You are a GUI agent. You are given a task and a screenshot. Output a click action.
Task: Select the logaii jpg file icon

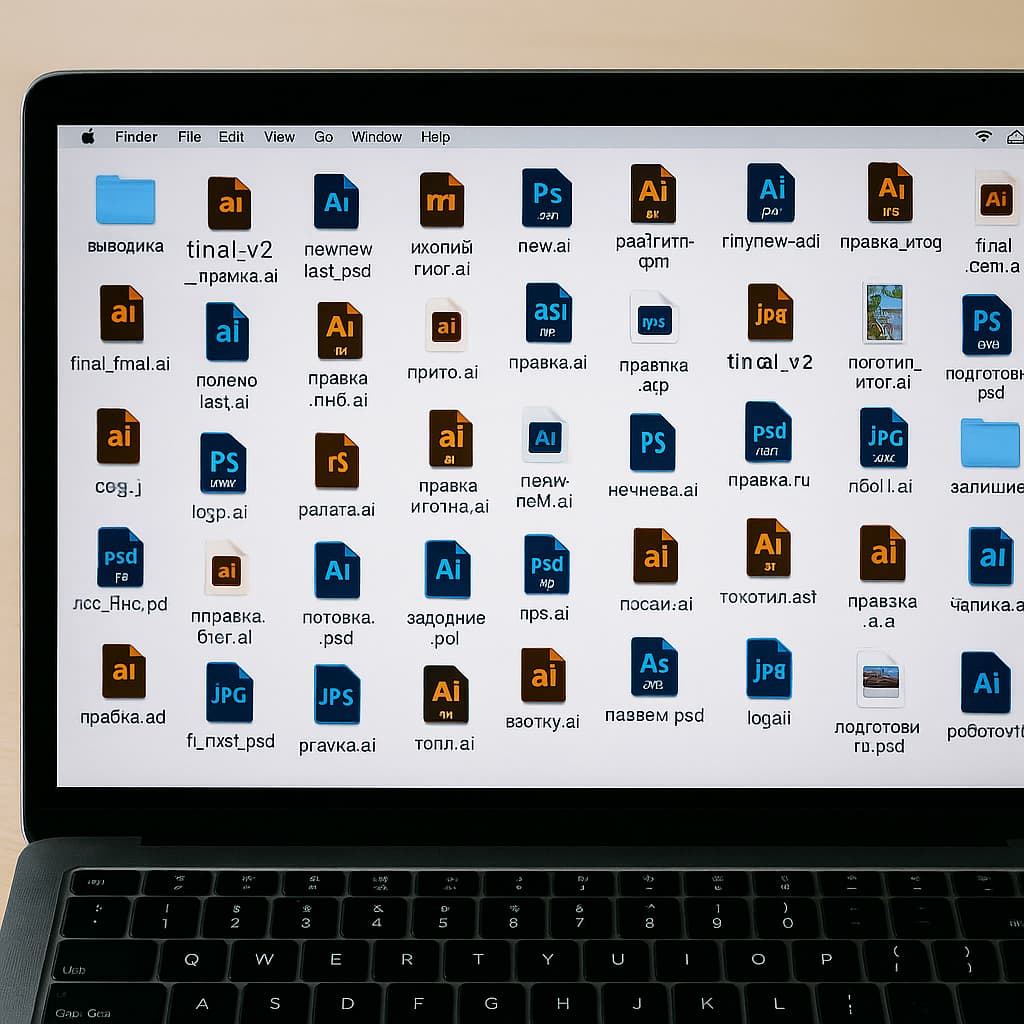[769, 669]
